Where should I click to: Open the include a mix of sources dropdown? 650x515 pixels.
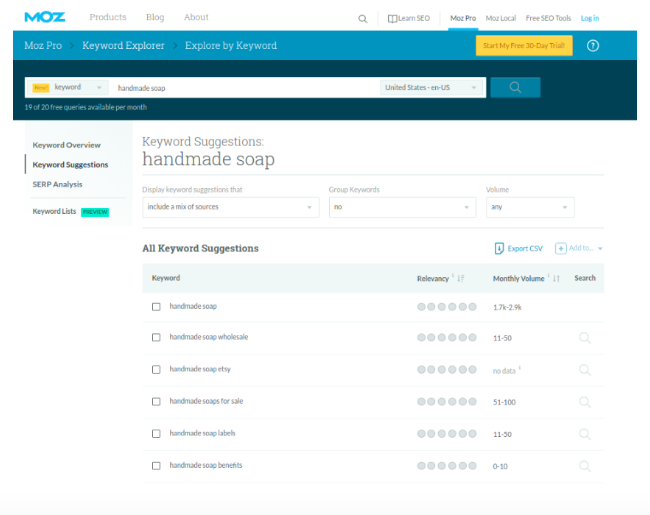pos(231,207)
